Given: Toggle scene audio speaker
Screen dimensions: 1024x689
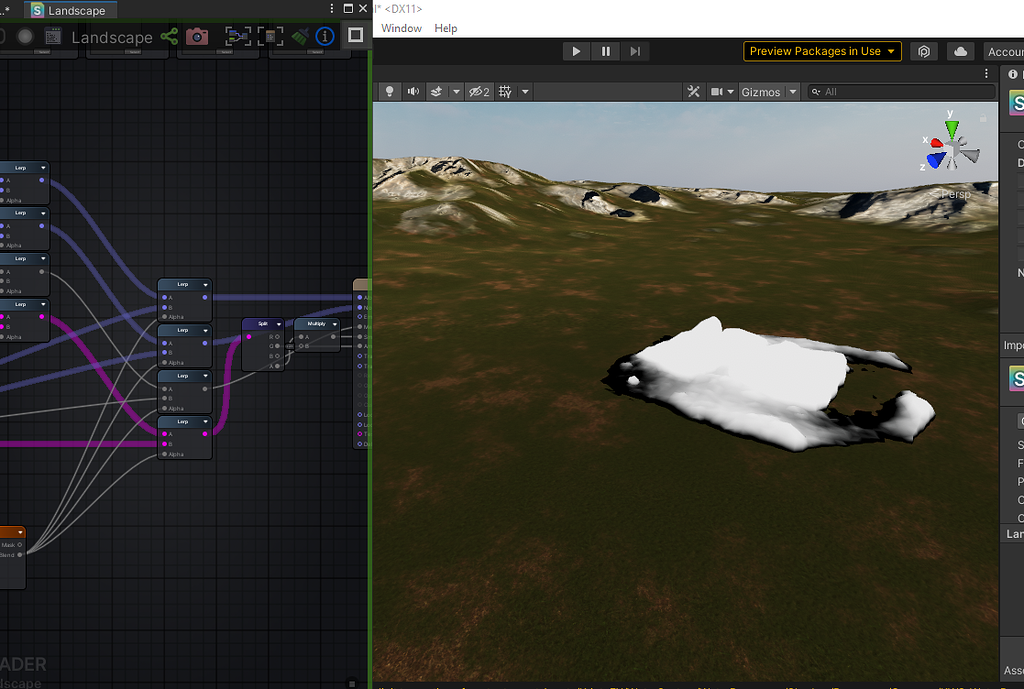Looking at the screenshot, I should tap(413, 92).
